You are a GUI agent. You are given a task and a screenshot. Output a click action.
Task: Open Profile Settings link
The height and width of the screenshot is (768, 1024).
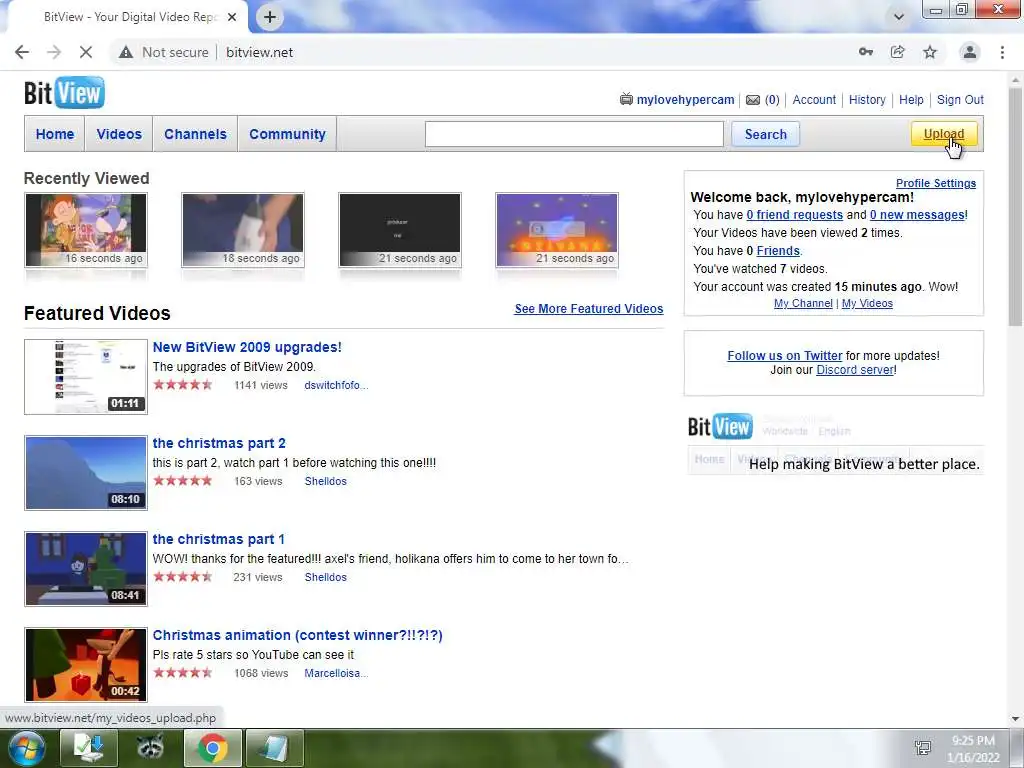tap(936, 184)
